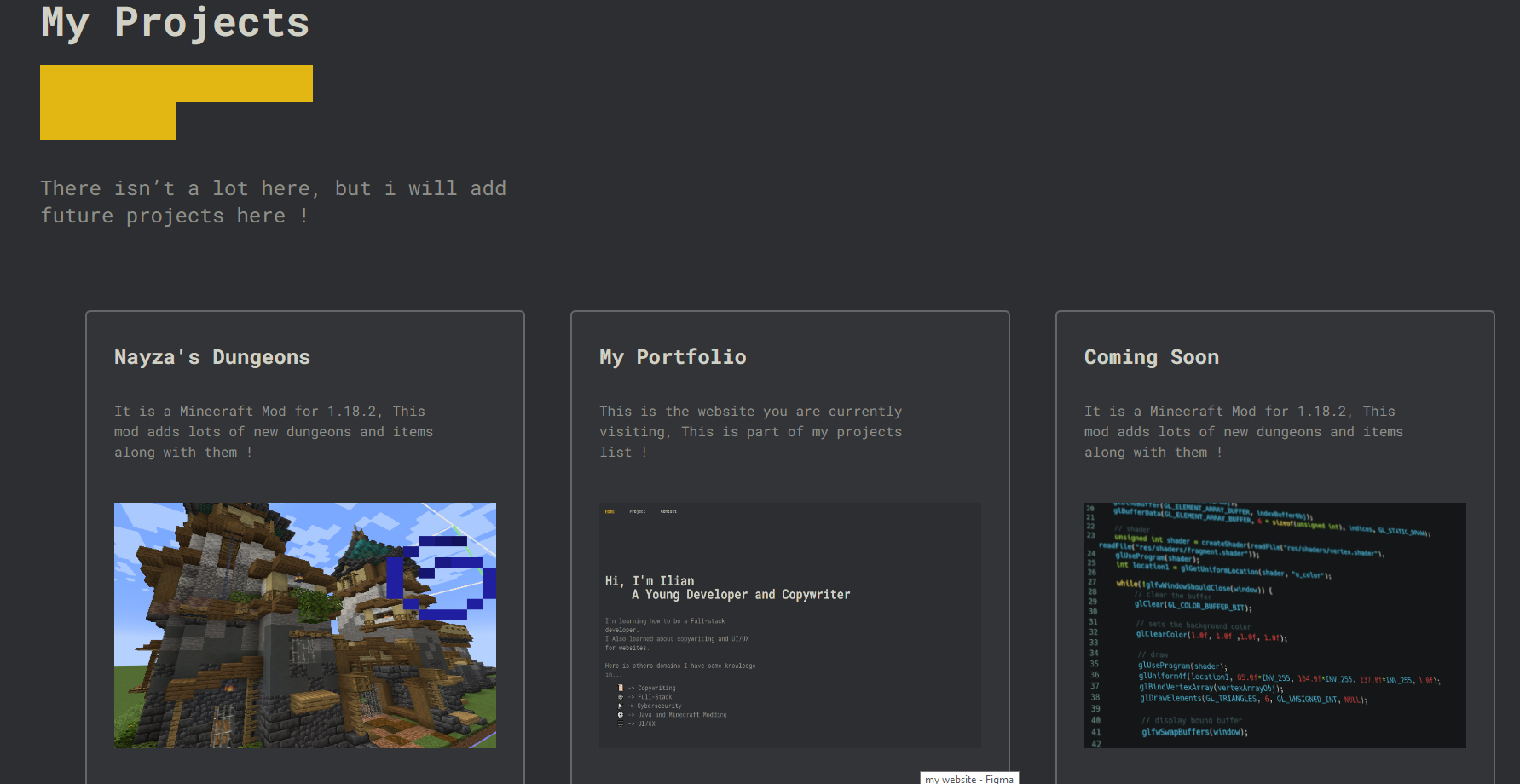Open the OpenGL code screenshot
Image resolution: width=1520 pixels, height=784 pixels.
click(x=1274, y=625)
